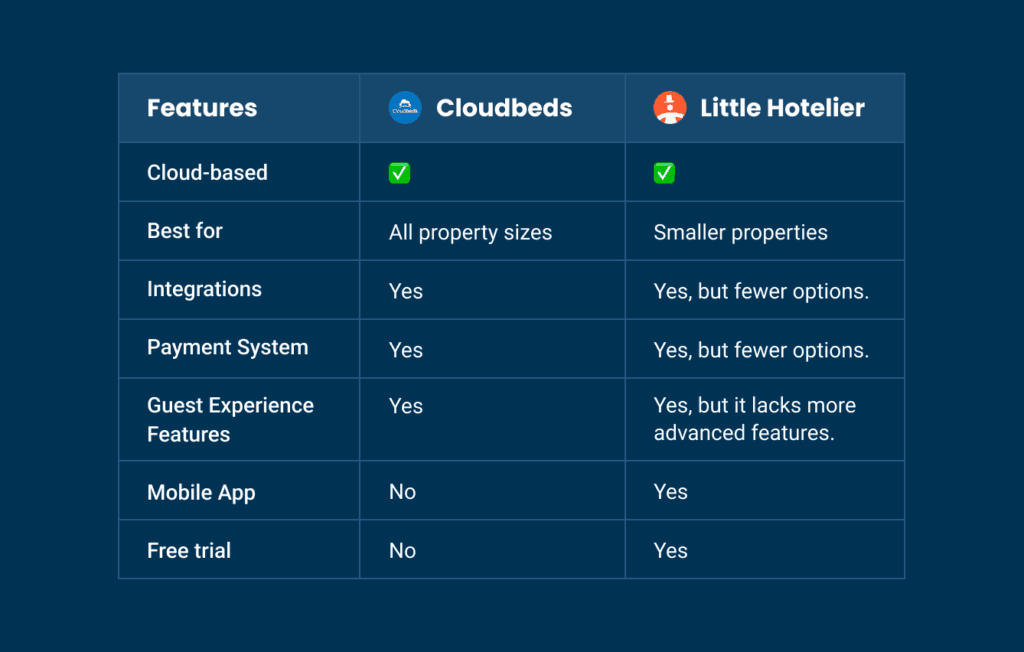
Task: Select the Free trial row label
Action: point(189,550)
